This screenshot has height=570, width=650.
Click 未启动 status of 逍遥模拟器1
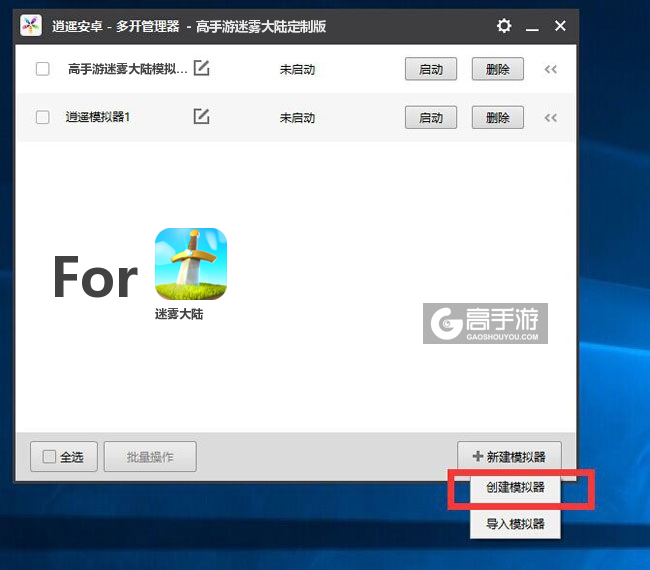(297, 118)
